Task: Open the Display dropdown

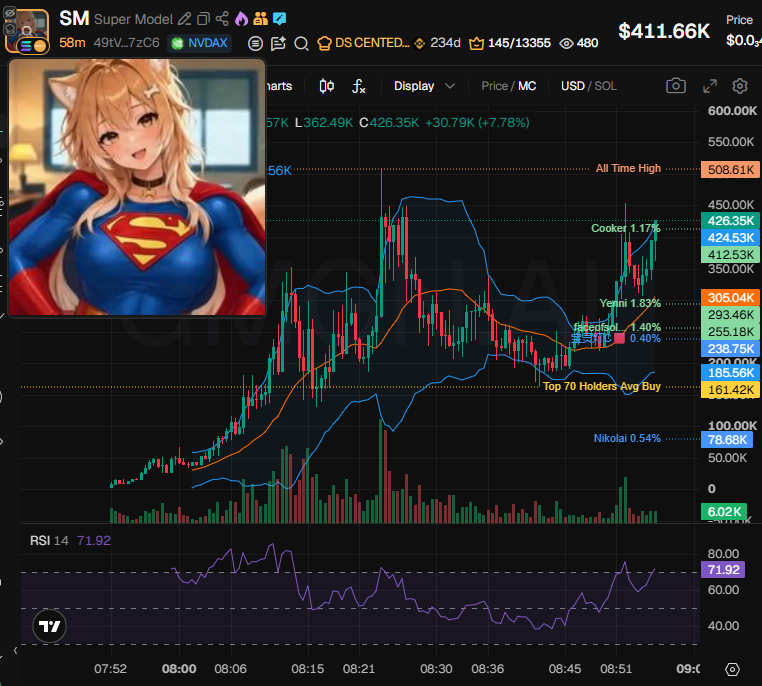Action: click(x=424, y=86)
